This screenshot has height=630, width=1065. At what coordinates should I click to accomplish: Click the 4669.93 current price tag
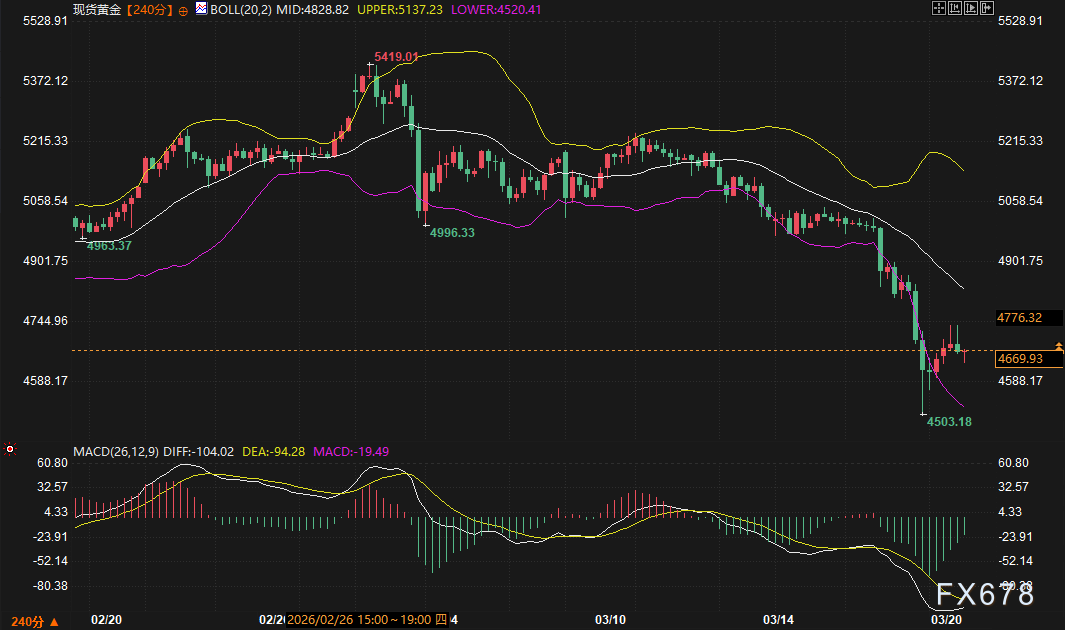coord(1020,358)
